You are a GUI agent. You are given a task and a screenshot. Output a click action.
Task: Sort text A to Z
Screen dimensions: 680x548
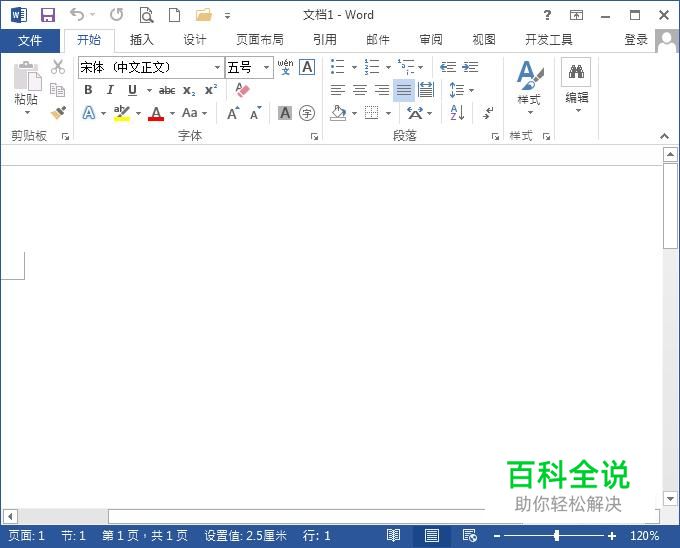tap(458, 113)
